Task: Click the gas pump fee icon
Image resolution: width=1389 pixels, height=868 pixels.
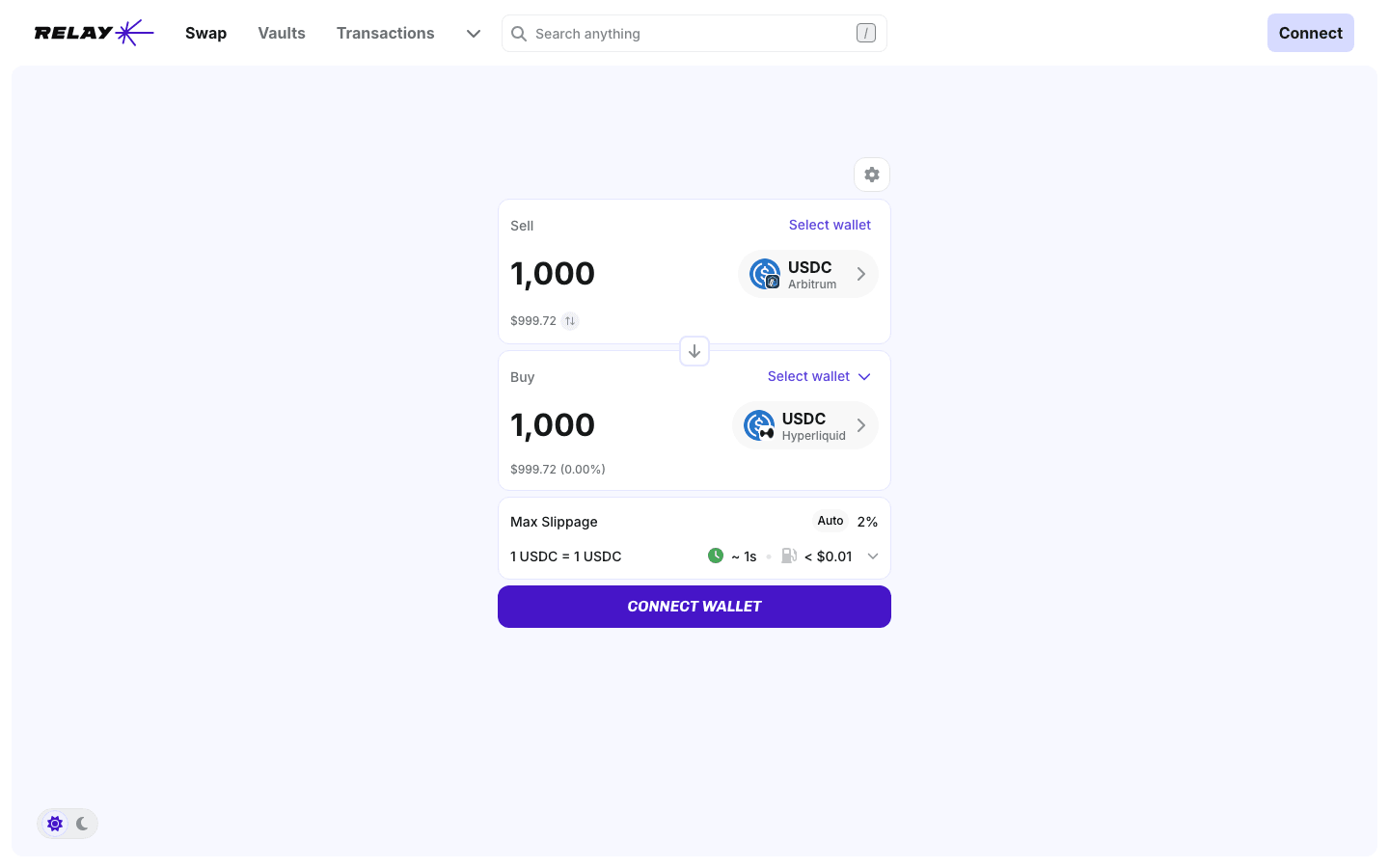Action: pyautogui.click(x=789, y=556)
